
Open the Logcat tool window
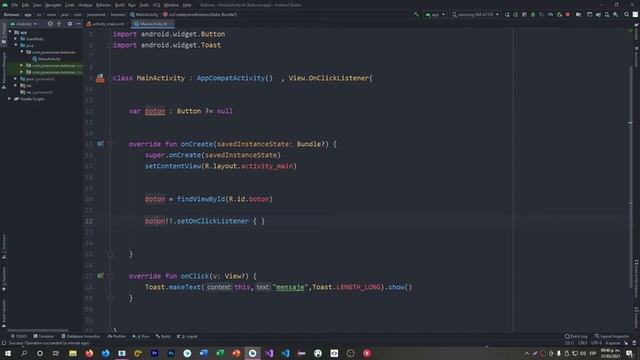[x=187, y=336]
